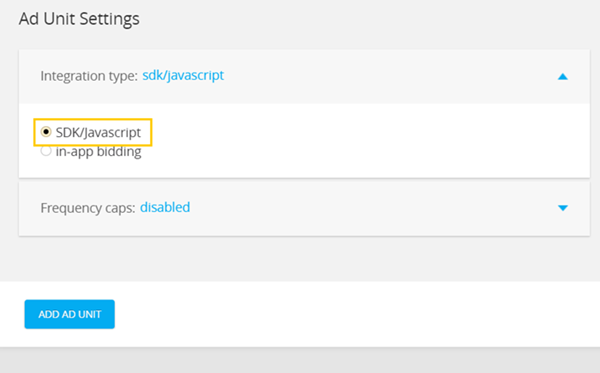The image size is (600, 373).
Task: Click the 'Integration type:' label text
Action: click(x=89, y=76)
